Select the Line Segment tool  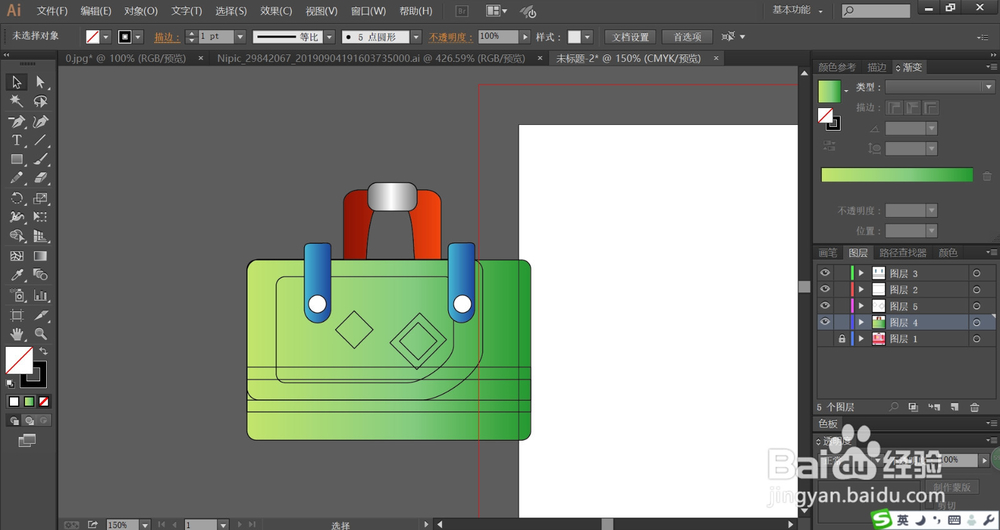click(x=40, y=140)
